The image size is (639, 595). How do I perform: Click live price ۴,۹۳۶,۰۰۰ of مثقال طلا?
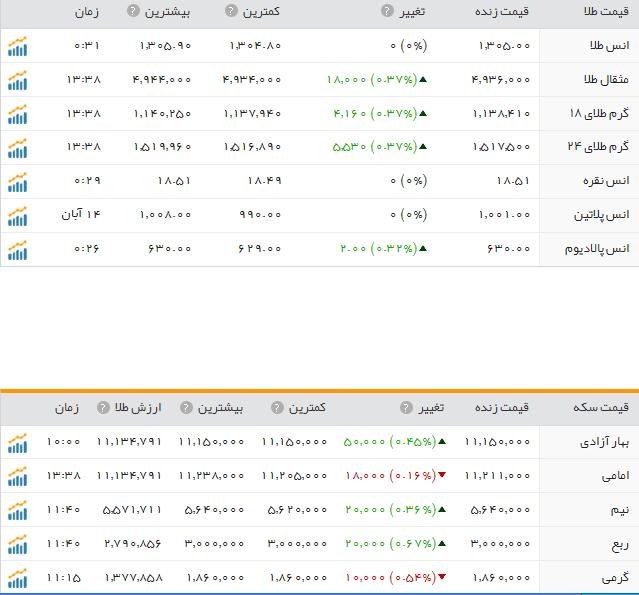coord(501,79)
